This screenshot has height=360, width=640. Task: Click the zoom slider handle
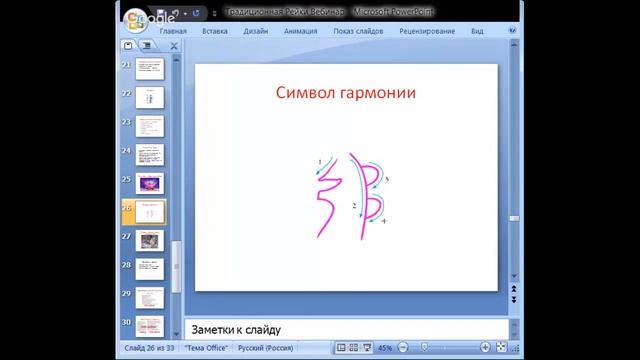(424, 347)
